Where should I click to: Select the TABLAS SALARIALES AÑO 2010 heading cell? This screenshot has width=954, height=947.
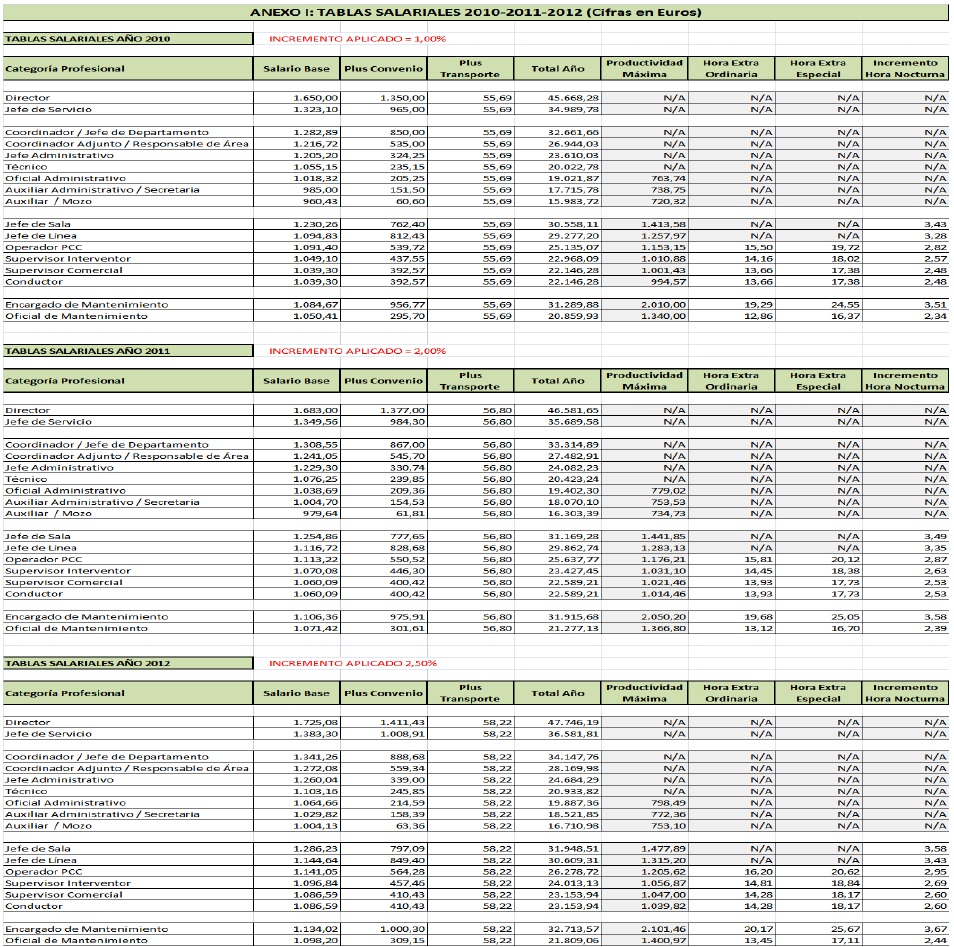[x=127, y=39]
